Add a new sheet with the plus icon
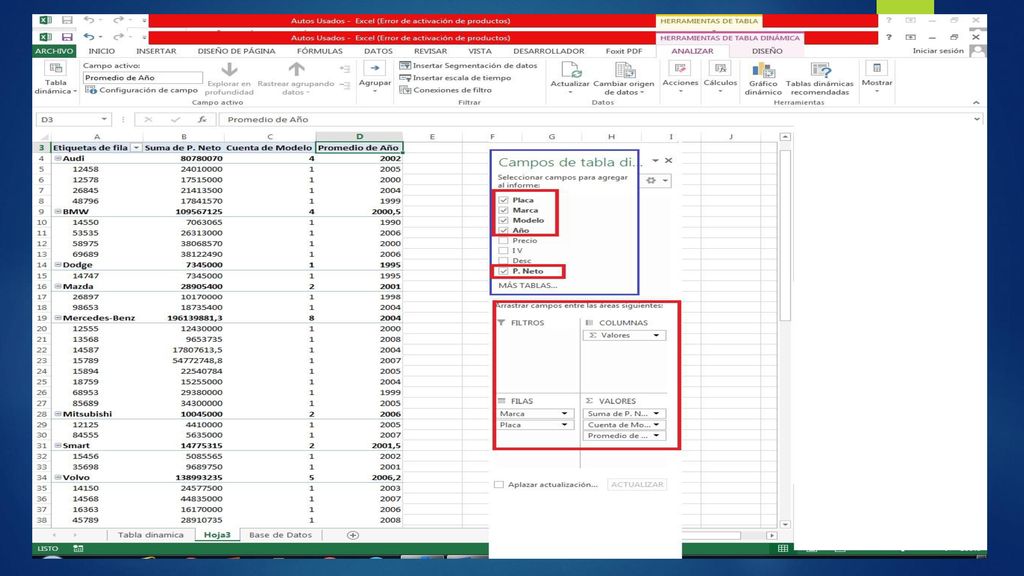The height and width of the screenshot is (576, 1024). (x=353, y=535)
